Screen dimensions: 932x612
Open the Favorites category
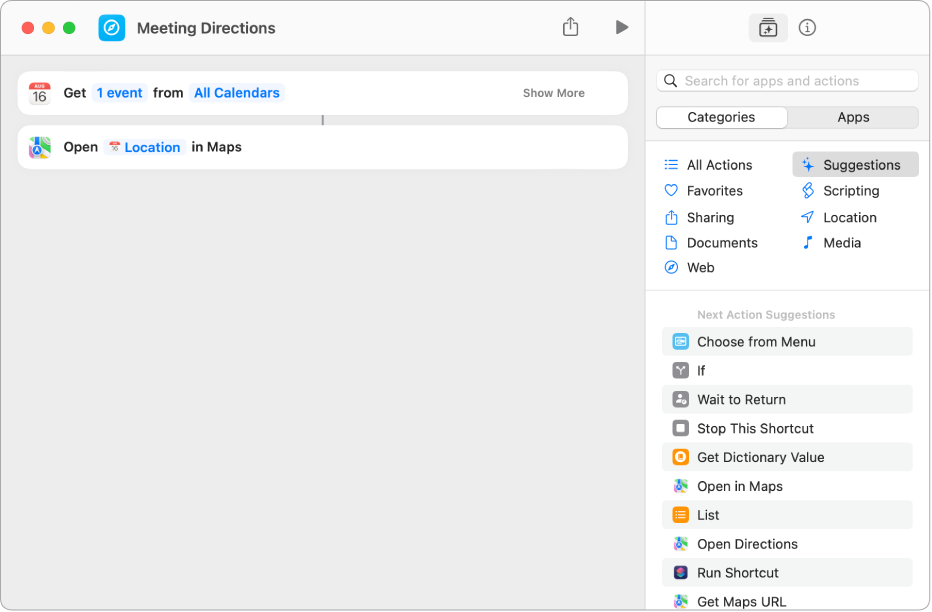pyautogui.click(x=714, y=191)
